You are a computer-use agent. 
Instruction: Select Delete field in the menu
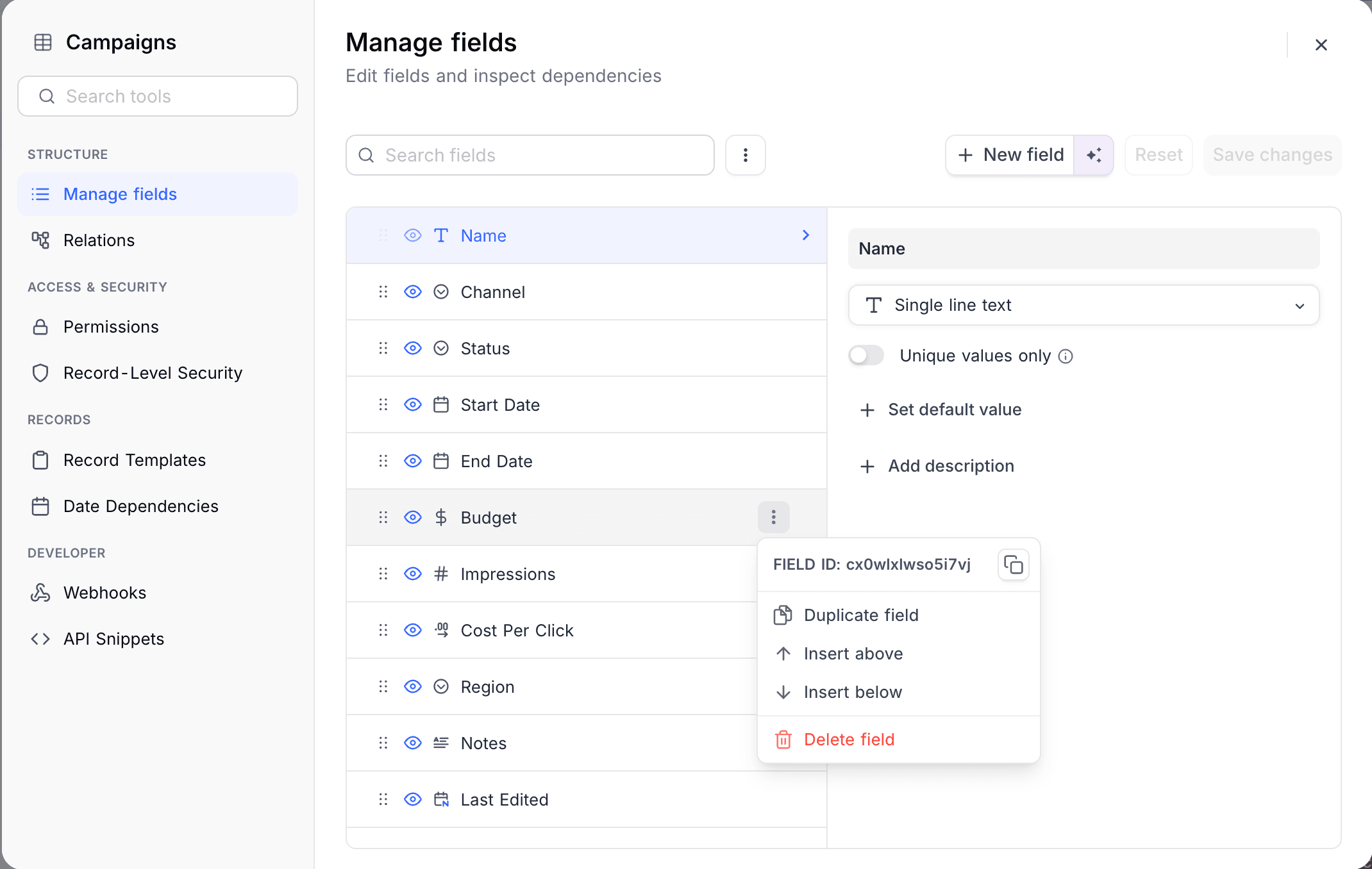pyautogui.click(x=898, y=740)
